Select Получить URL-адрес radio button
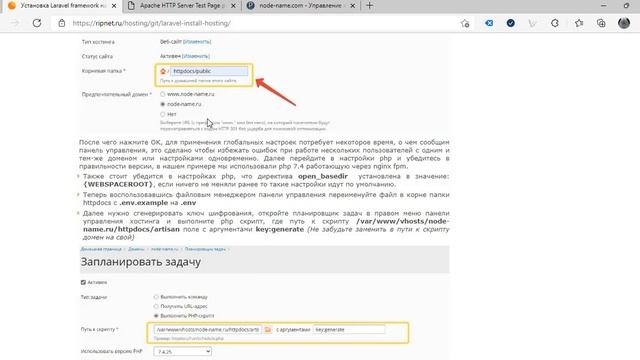This screenshot has height=360, width=640. pyautogui.click(x=156, y=306)
